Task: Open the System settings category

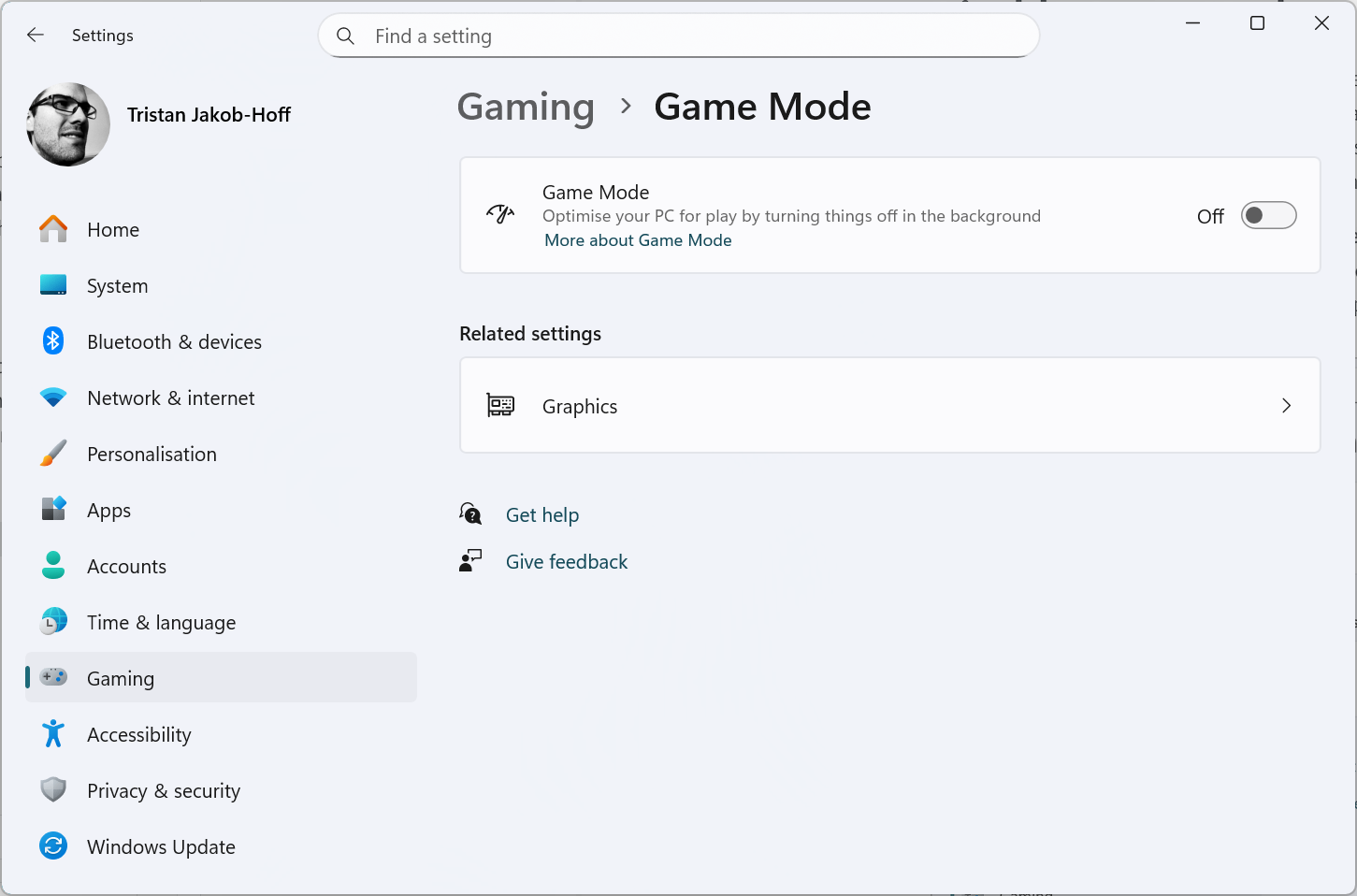Action: click(x=117, y=286)
